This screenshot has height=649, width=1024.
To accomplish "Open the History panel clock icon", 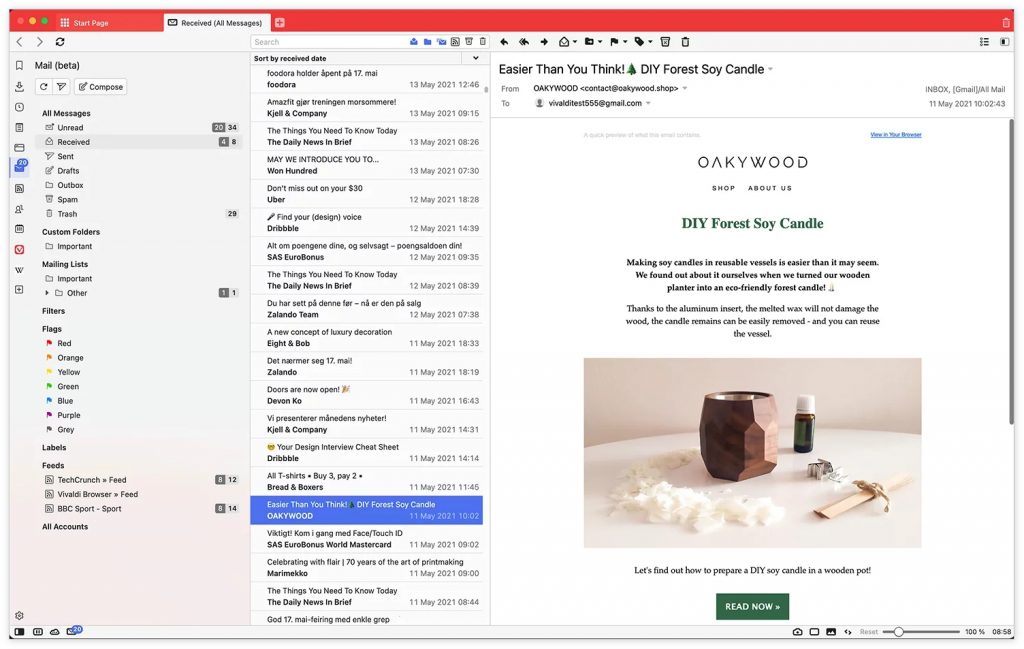I will (19, 107).
